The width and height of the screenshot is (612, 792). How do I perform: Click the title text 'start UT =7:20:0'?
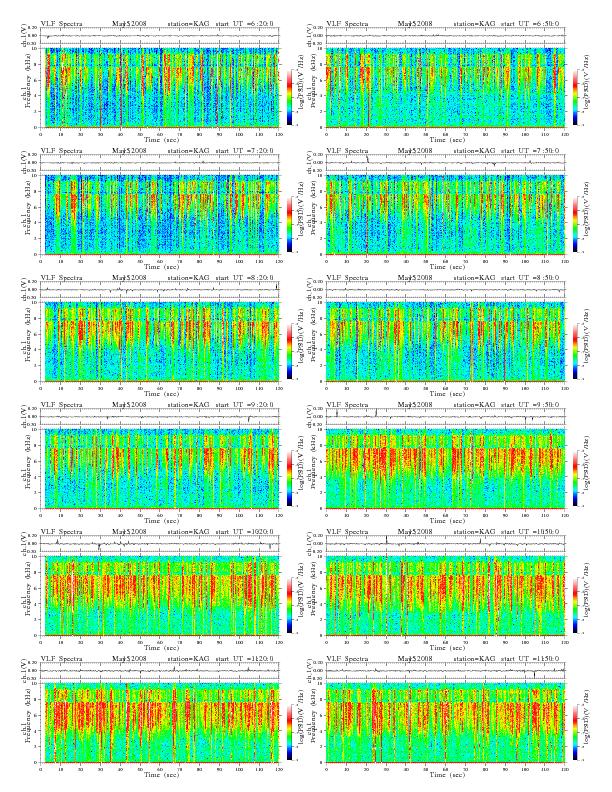pyautogui.click(x=244, y=151)
